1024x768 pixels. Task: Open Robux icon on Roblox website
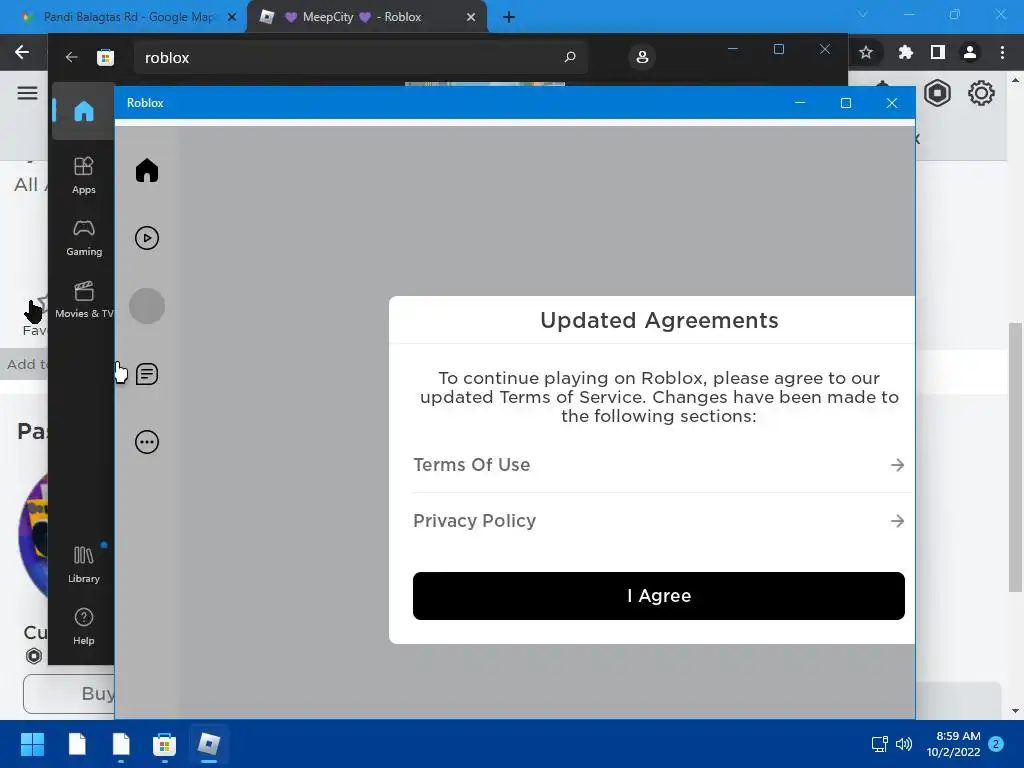937,93
